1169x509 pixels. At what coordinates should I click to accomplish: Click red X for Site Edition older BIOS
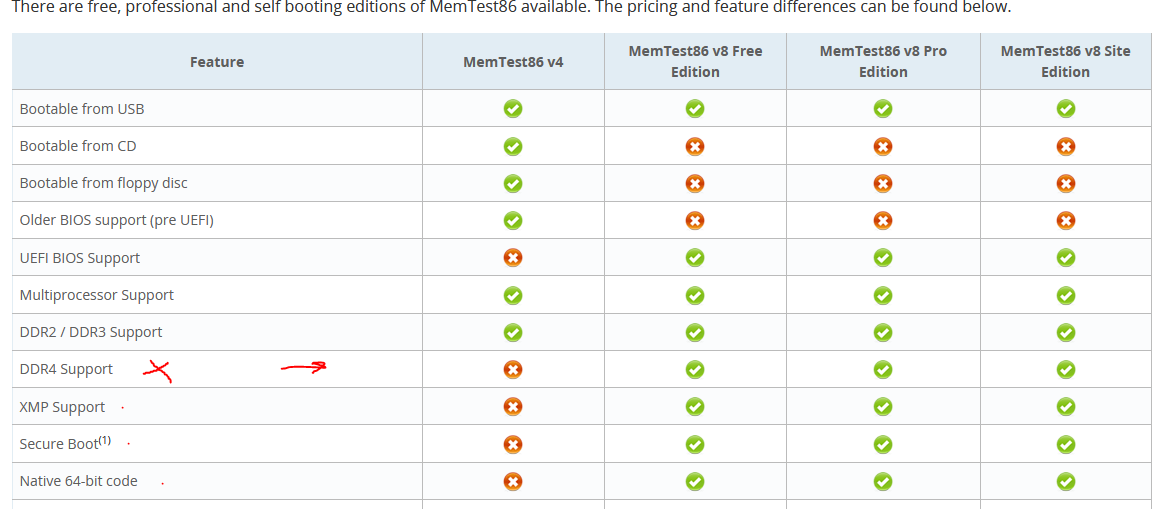pyautogui.click(x=1066, y=220)
